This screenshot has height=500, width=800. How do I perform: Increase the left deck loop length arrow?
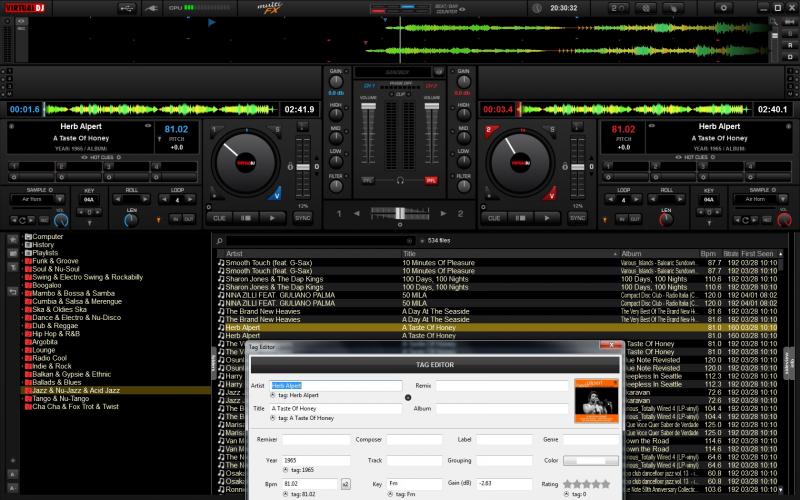(x=190, y=199)
